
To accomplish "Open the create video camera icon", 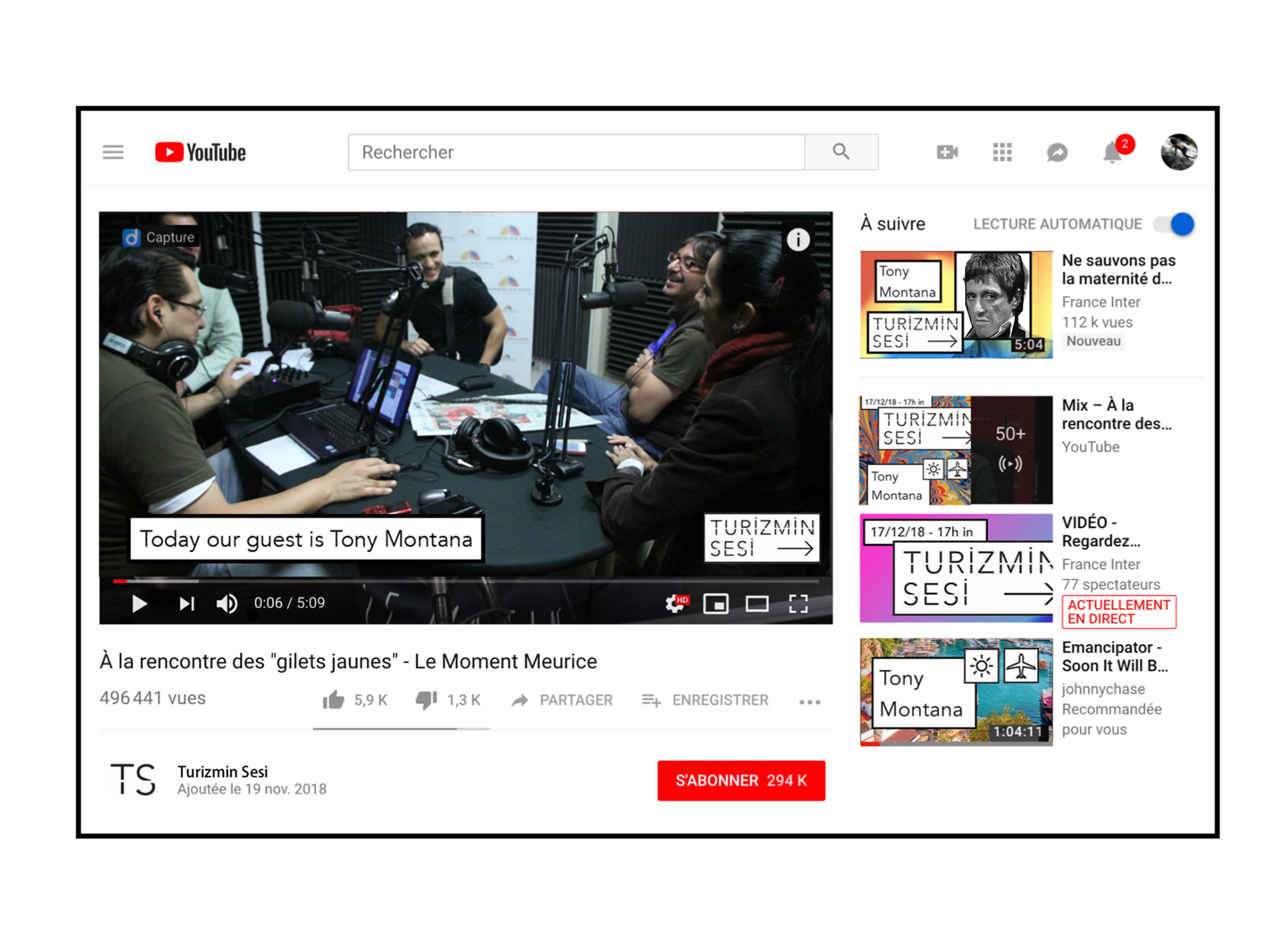I will pyautogui.click(x=946, y=152).
